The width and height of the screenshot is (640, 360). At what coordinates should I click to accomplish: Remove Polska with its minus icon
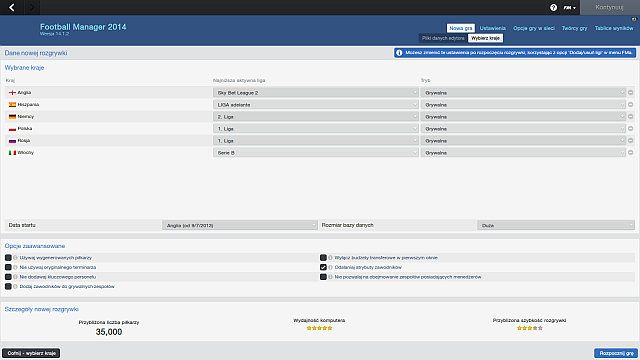(x=631, y=129)
